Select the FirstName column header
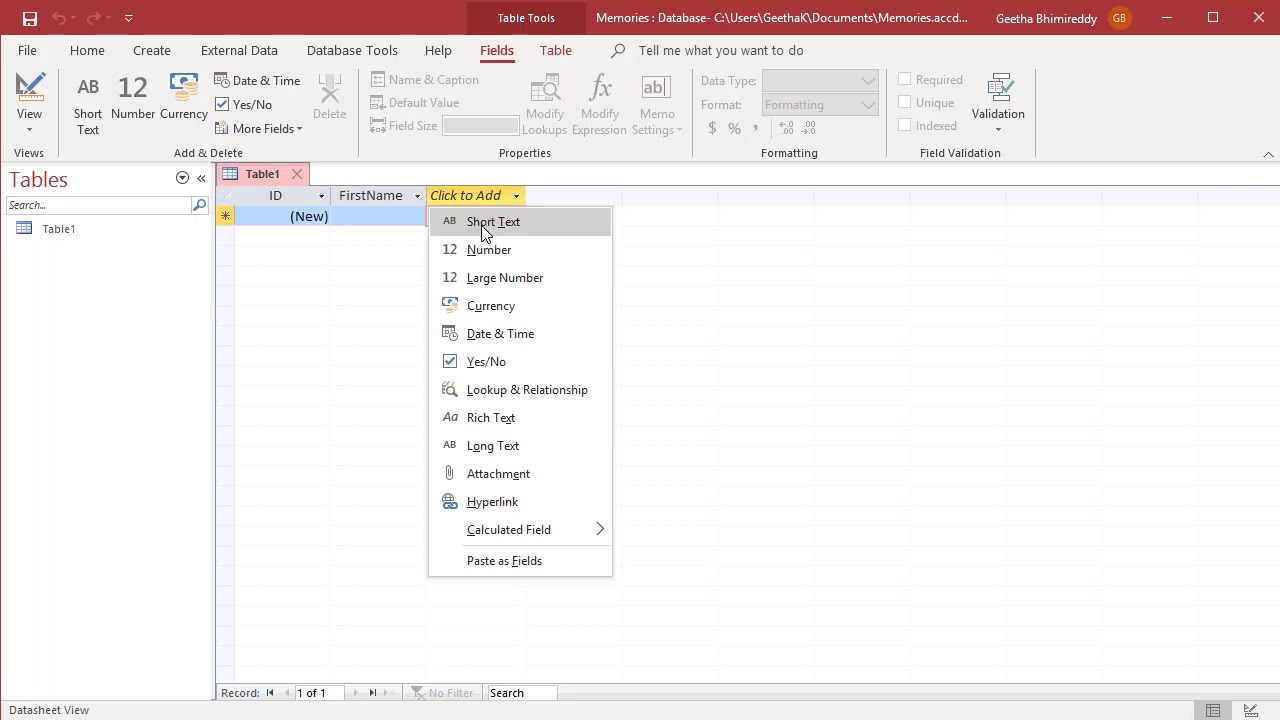The image size is (1280, 720). [x=371, y=196]
